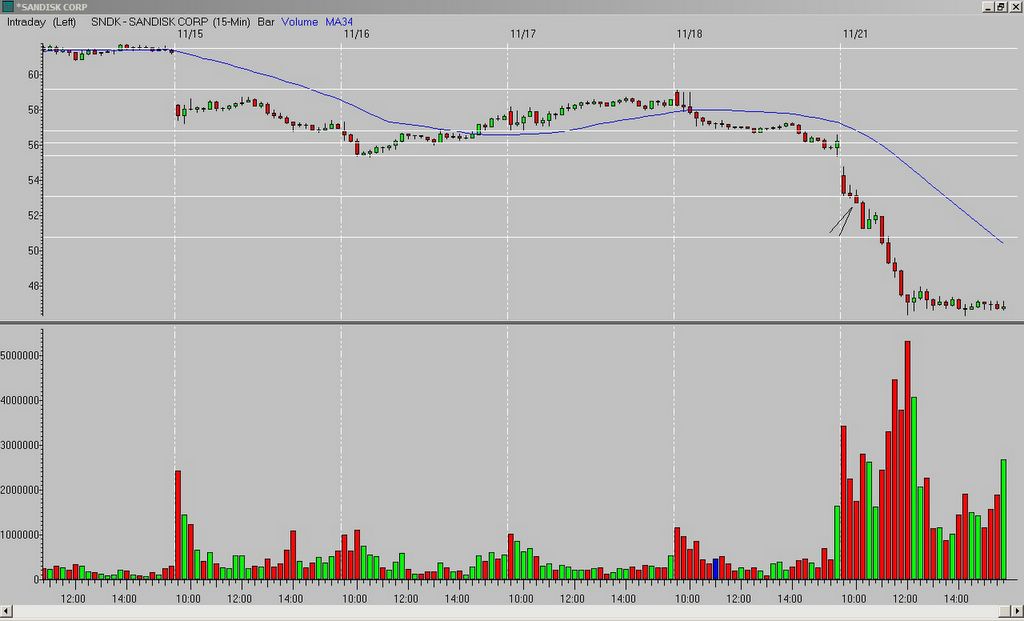Click the tallest red volume bar above 5000000
Viewport: 1024px width, 621px height.
pyautogui.click(x=907, y=460)
